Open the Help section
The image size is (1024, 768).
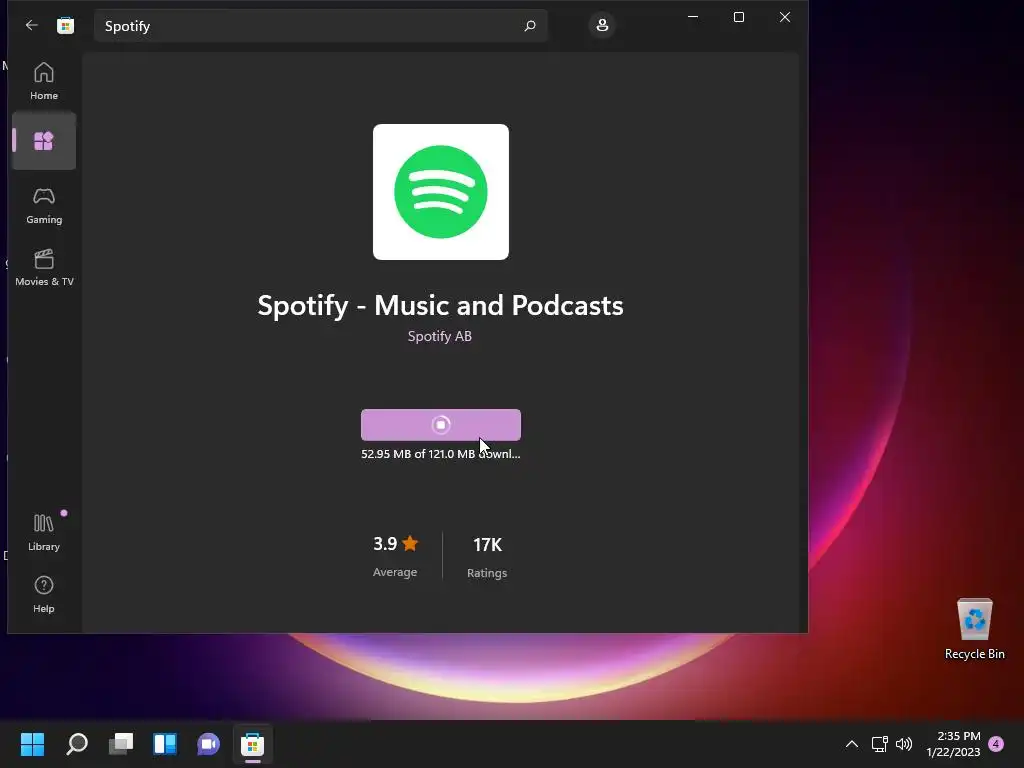44,594
